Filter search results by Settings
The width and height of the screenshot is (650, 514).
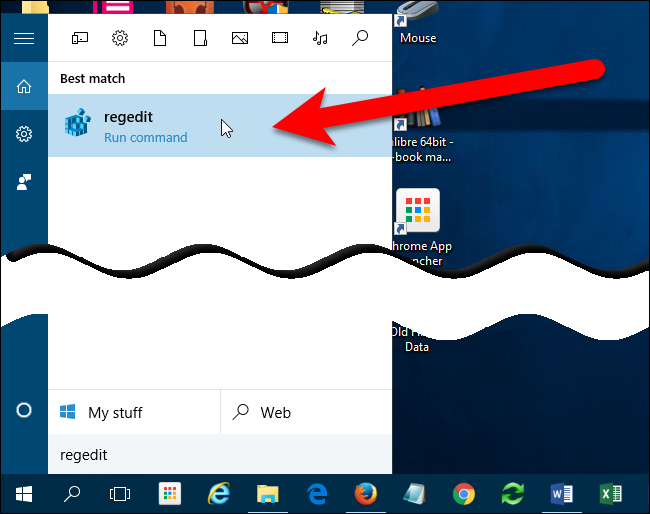pos(120,38)
